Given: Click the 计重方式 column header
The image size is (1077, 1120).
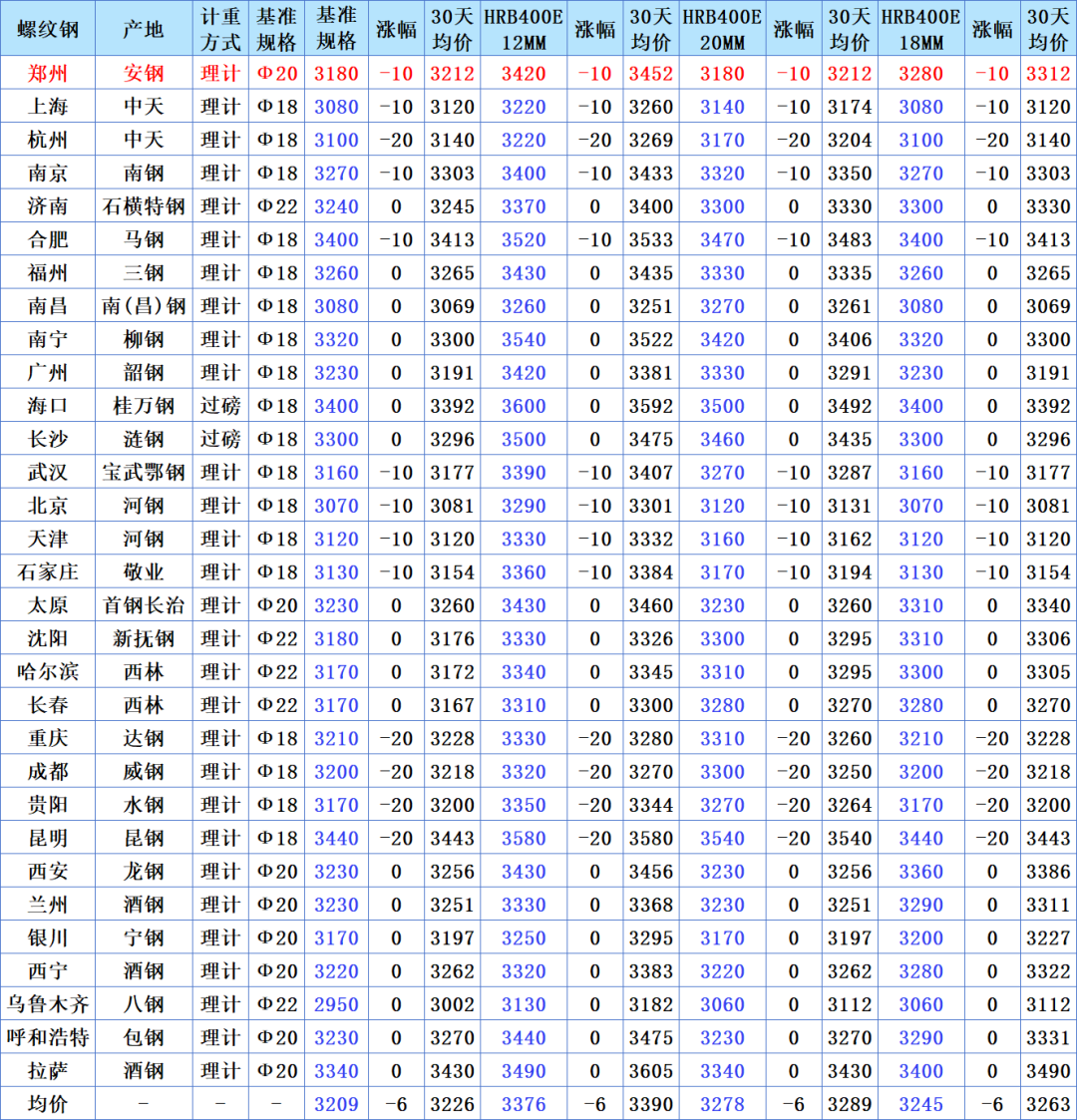Looking at the screenshot, I should coord(220,29).
